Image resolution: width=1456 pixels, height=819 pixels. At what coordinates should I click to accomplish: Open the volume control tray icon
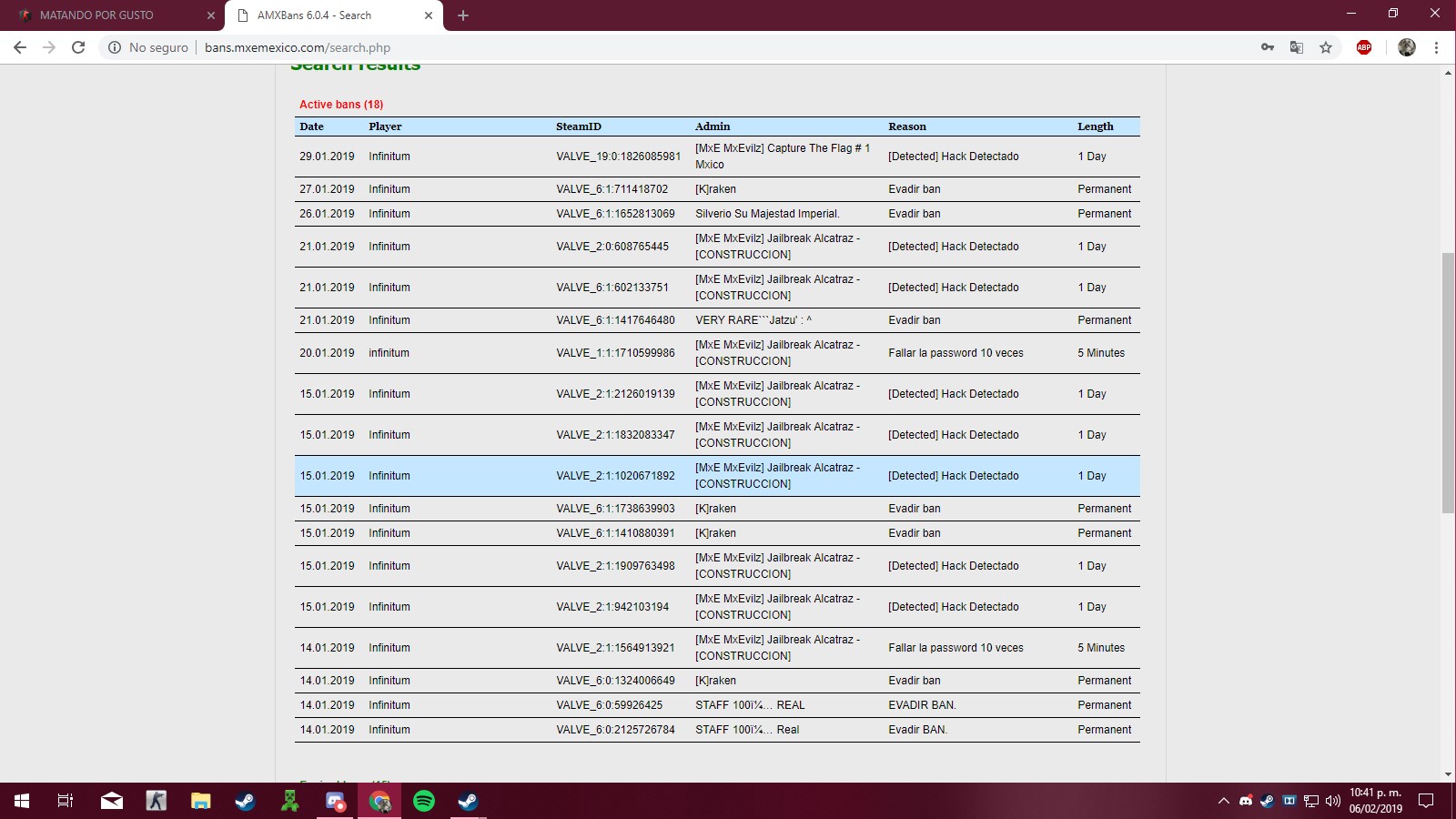1333,801
